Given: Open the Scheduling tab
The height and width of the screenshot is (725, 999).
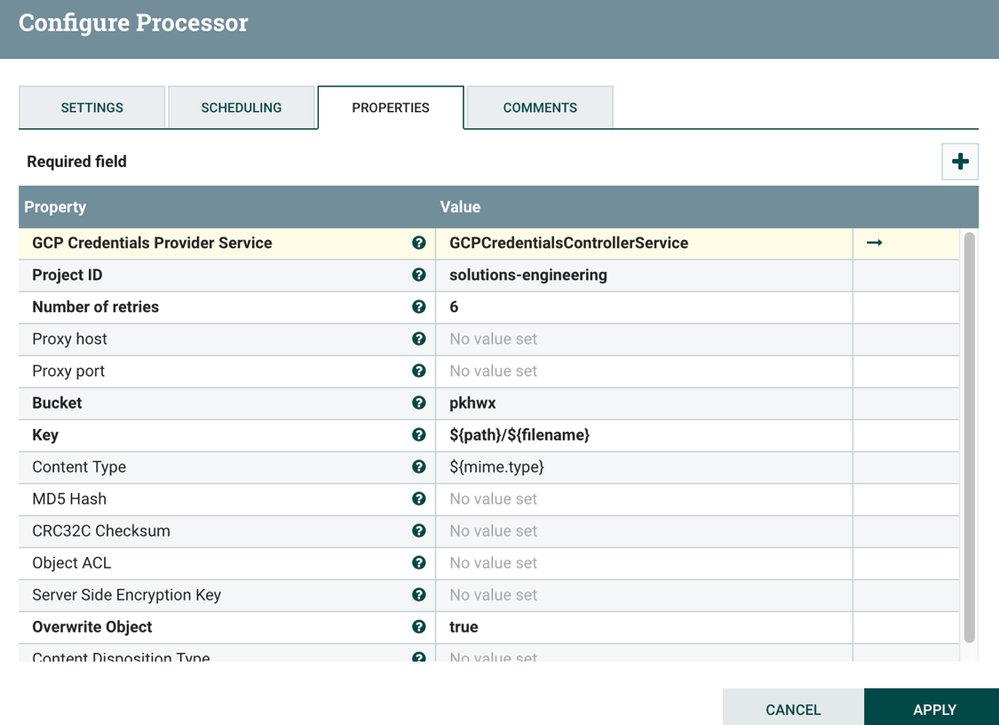Looking at the screenshot, I should point(241,108).
